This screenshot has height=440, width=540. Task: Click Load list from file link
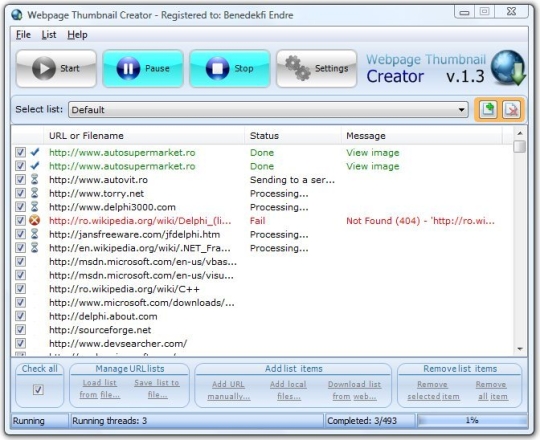point(100,389)
